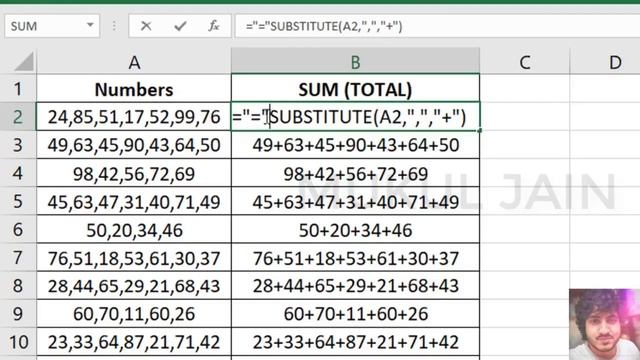Select row 6 header
This screenshot has height=360, width=640.
point(18,229)
